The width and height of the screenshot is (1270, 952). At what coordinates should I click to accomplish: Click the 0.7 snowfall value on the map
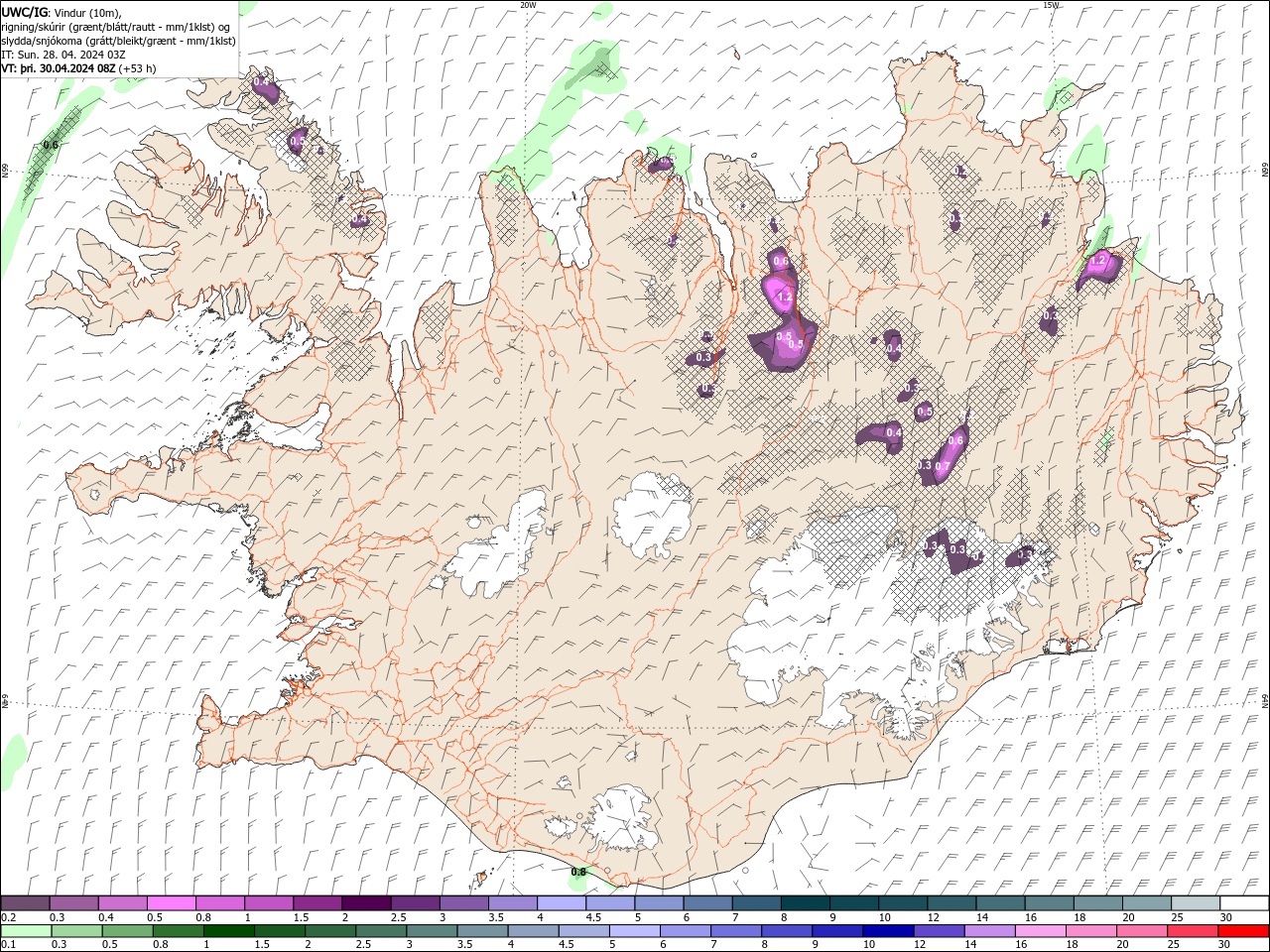point(943,467)
